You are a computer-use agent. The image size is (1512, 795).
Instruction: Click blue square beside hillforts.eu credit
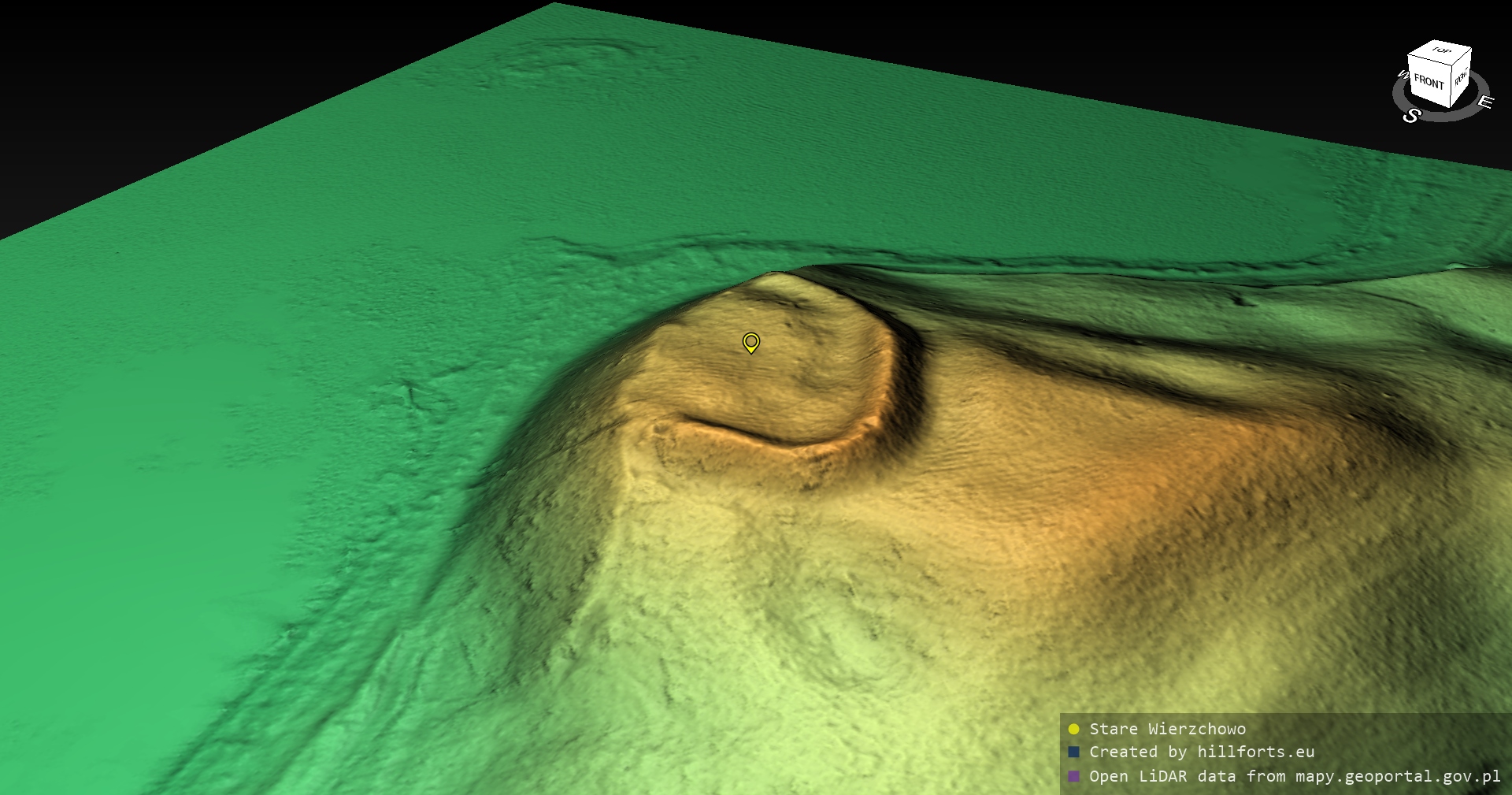(1073, 752)
